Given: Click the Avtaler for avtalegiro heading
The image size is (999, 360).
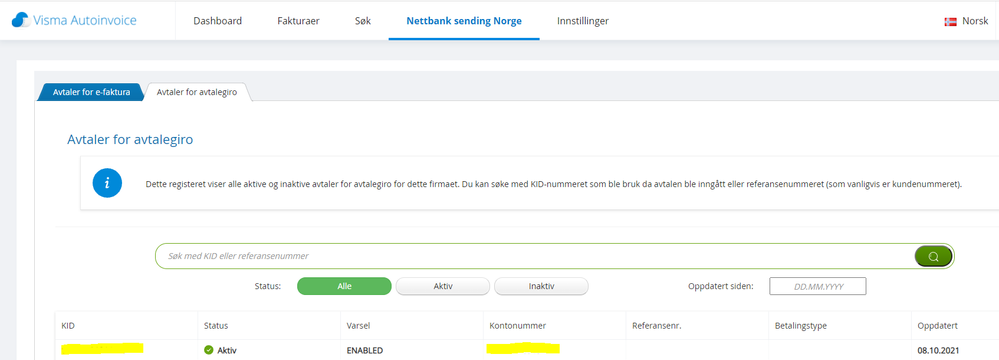Looking at the screenshot, I should (130, 140).
